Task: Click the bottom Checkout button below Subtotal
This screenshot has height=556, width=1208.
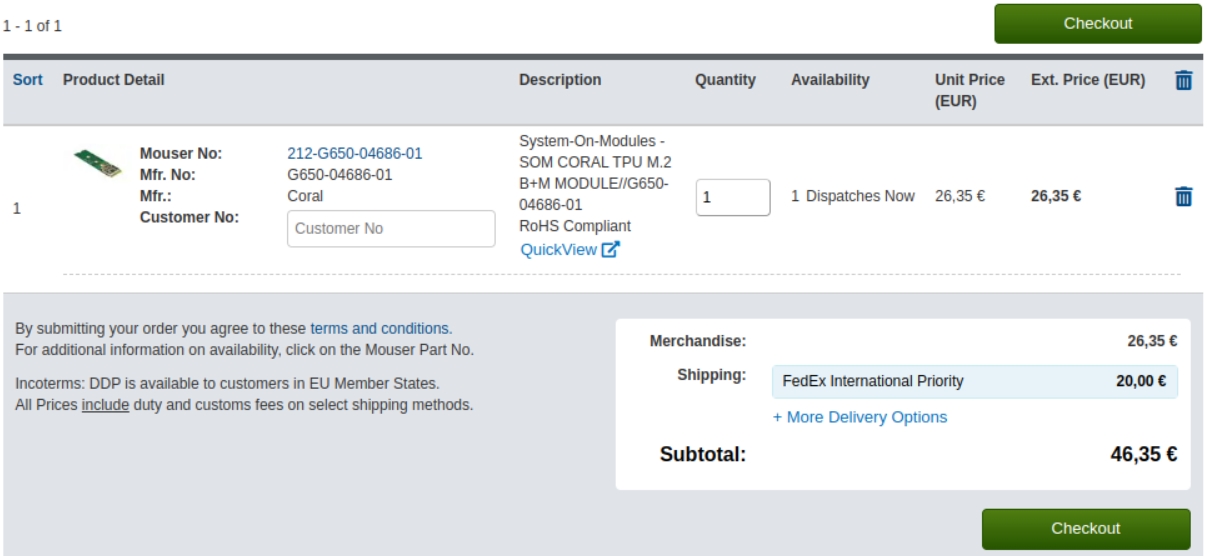Action: 1086,529
